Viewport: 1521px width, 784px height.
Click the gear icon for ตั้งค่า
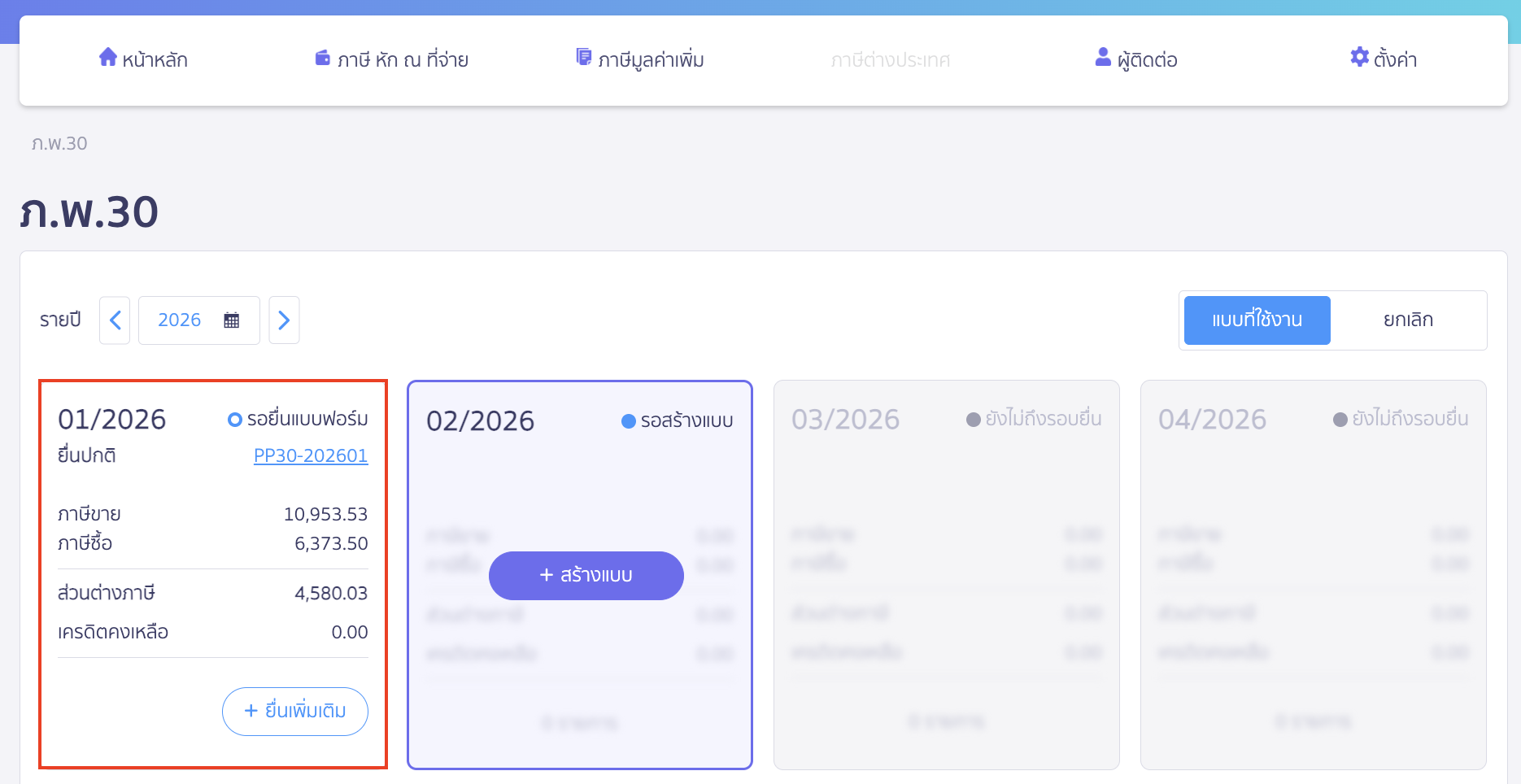1359,57
